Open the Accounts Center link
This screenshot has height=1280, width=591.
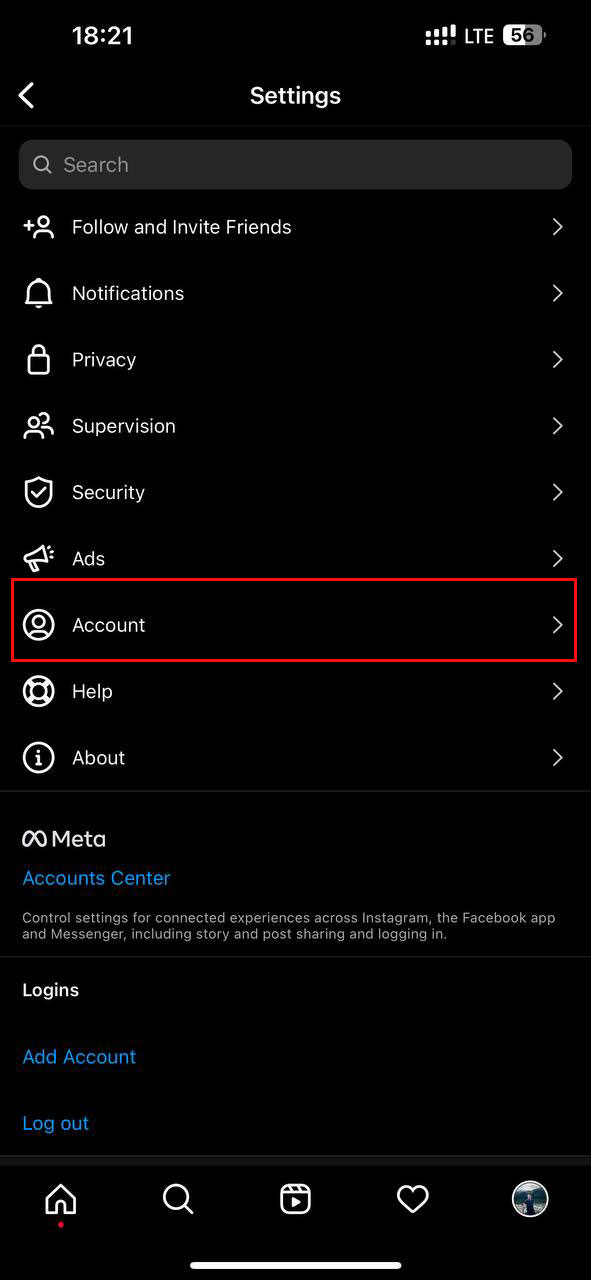(x=96, y=878)
